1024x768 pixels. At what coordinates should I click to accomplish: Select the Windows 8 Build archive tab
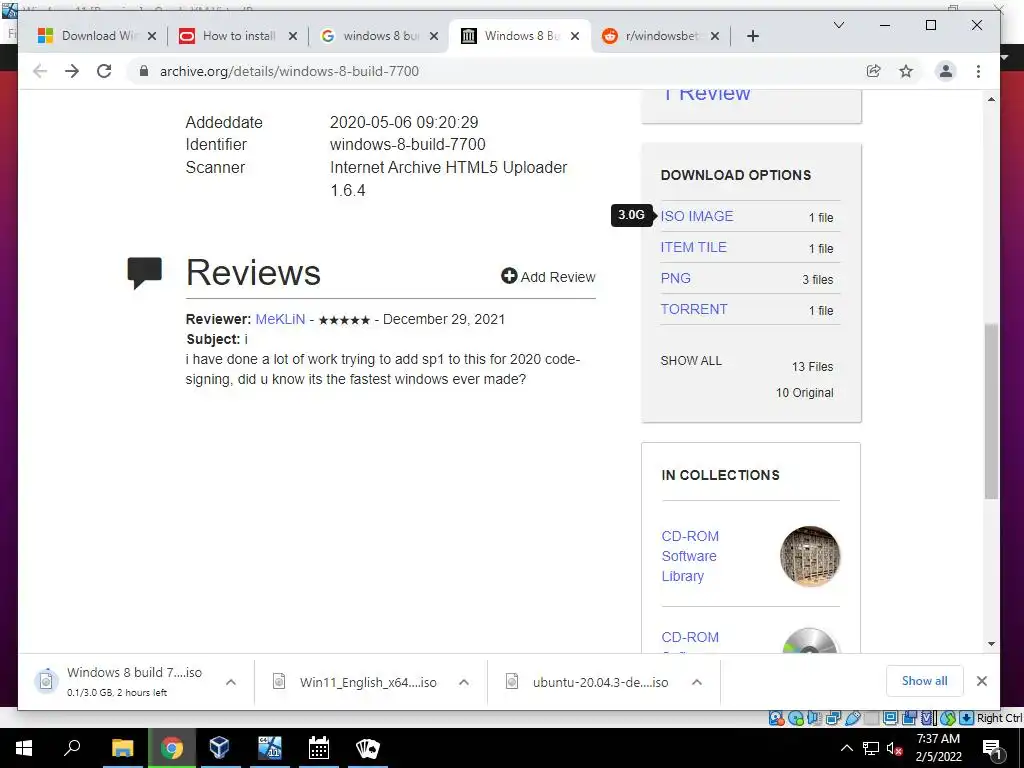[521, 36]
